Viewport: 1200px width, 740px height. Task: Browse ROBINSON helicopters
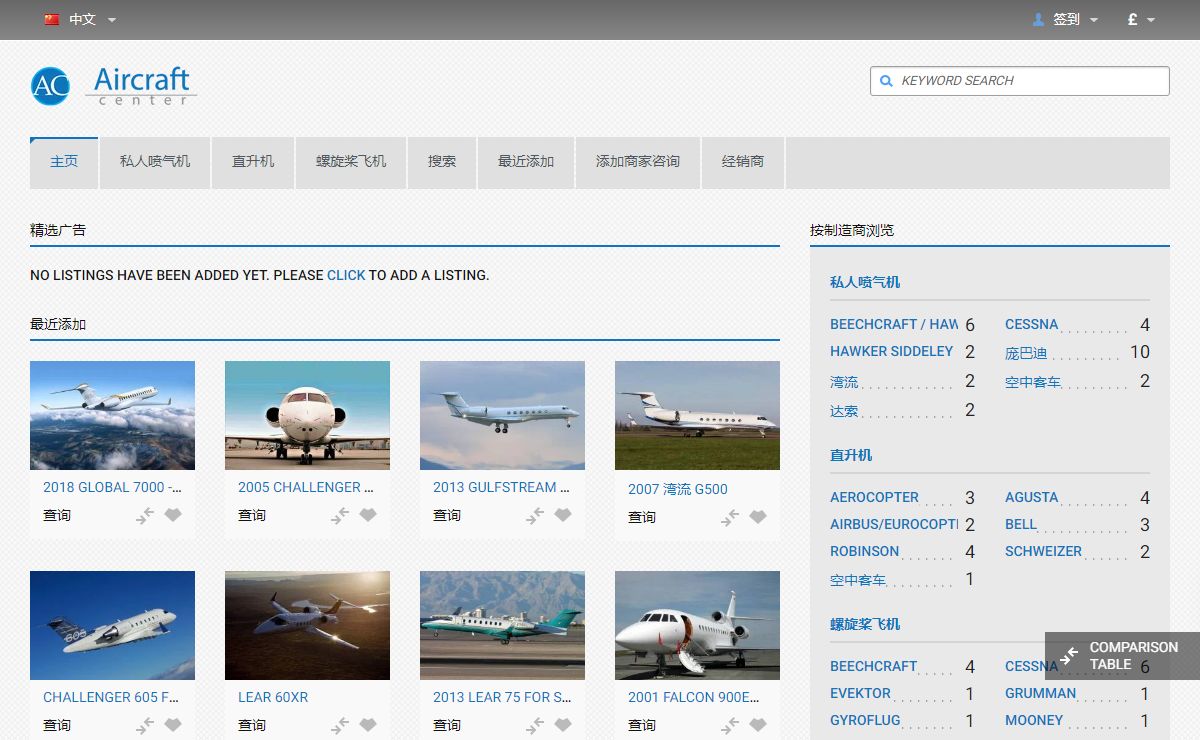pos(865,552)
